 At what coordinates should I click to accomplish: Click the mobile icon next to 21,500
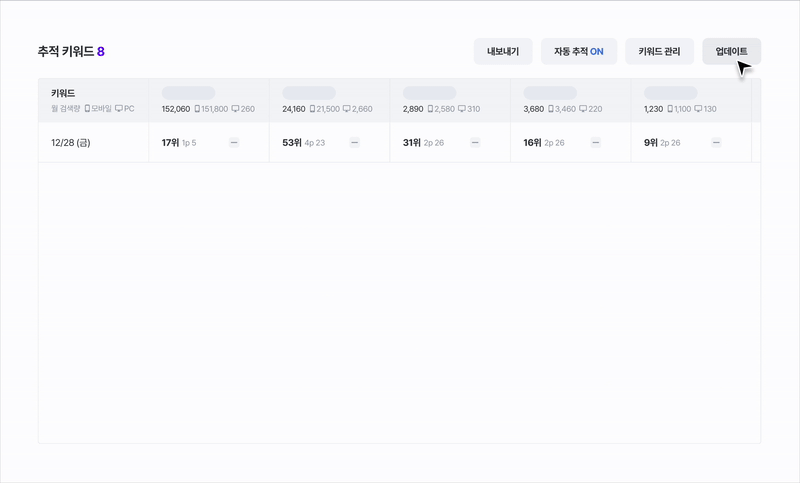[312, 109]
